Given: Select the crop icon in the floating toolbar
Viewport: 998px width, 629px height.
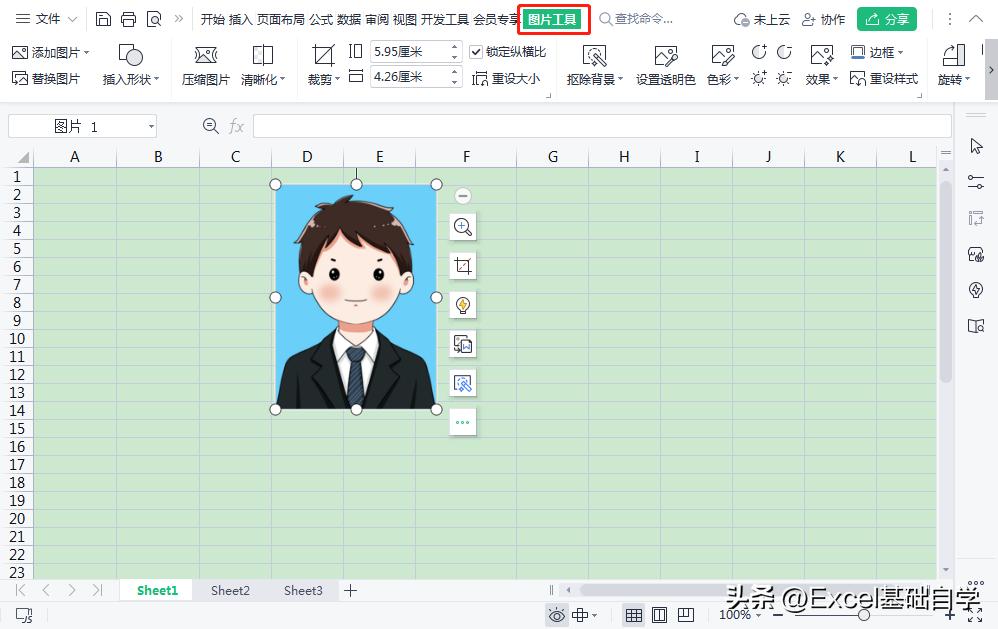Looking at the screenshot, I should pos(462,265).
